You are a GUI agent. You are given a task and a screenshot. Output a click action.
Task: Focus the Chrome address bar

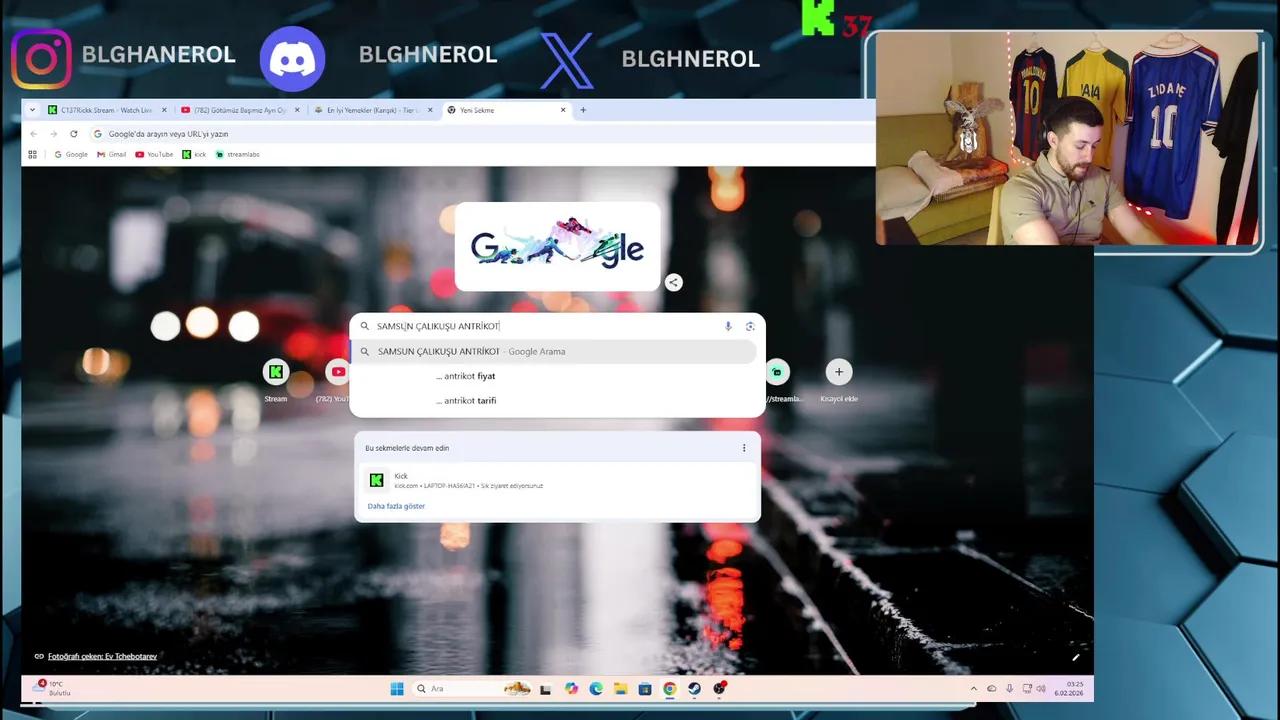tap(480, 134)
